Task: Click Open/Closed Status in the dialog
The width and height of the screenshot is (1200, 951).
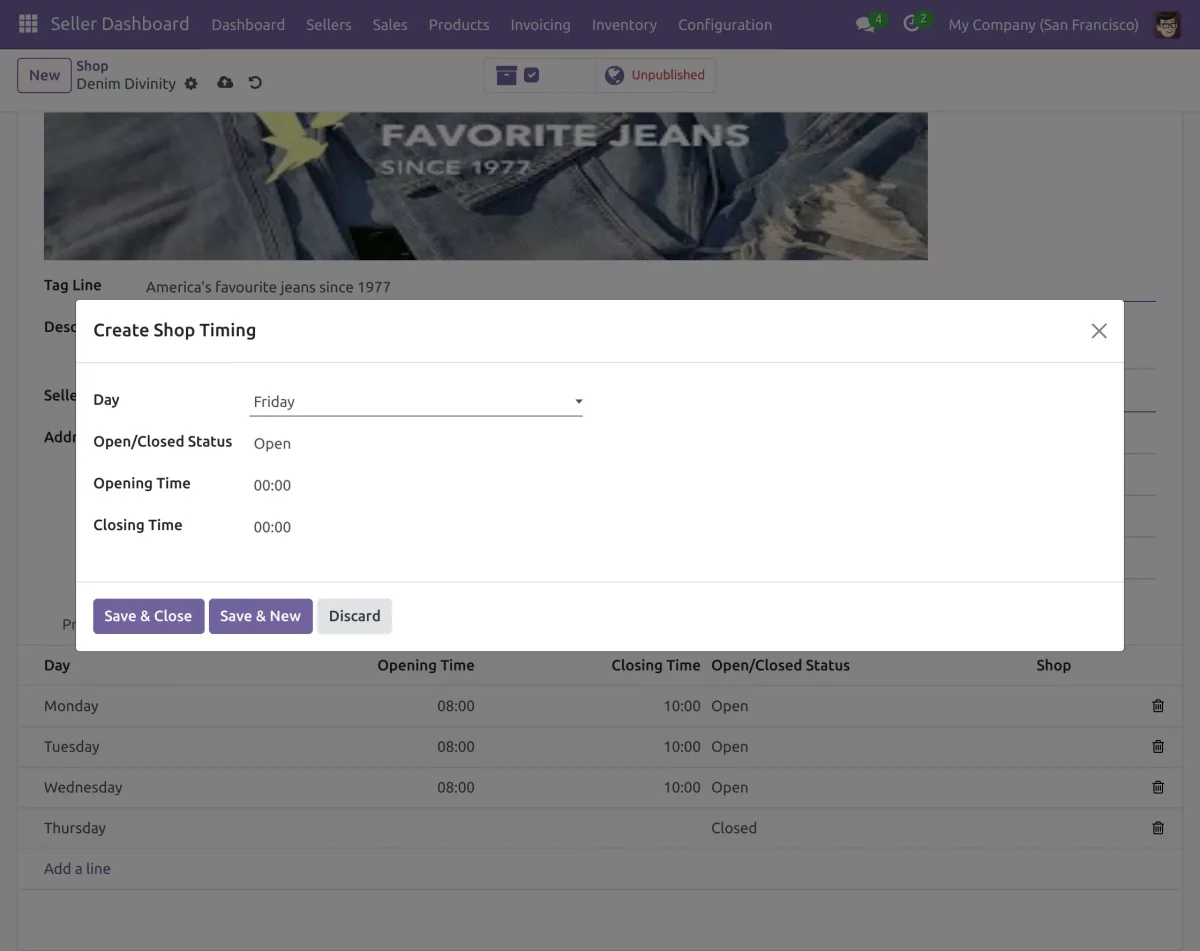Action: (271, 442)
